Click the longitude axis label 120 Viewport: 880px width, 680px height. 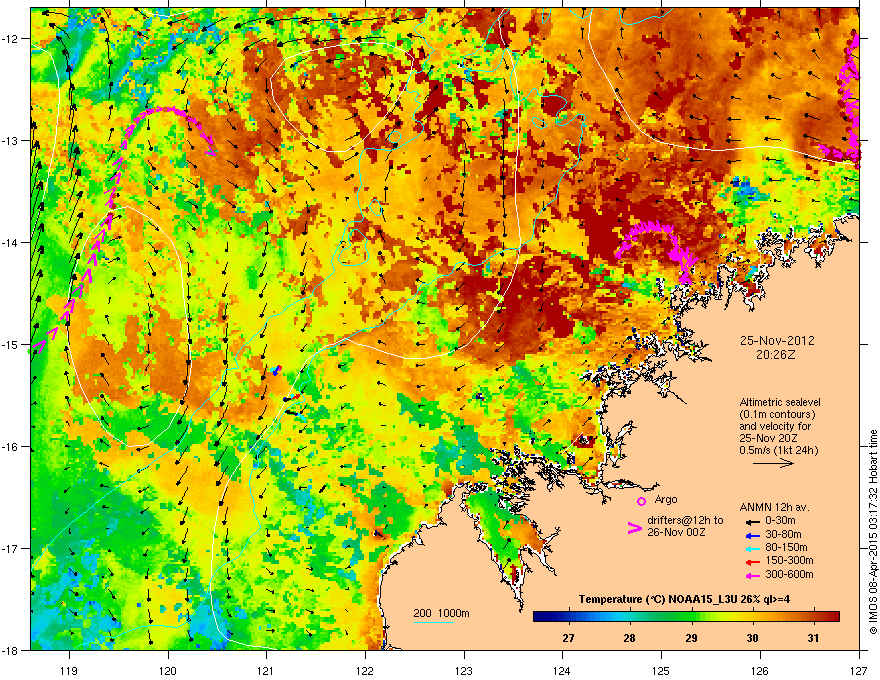(168, 670)
